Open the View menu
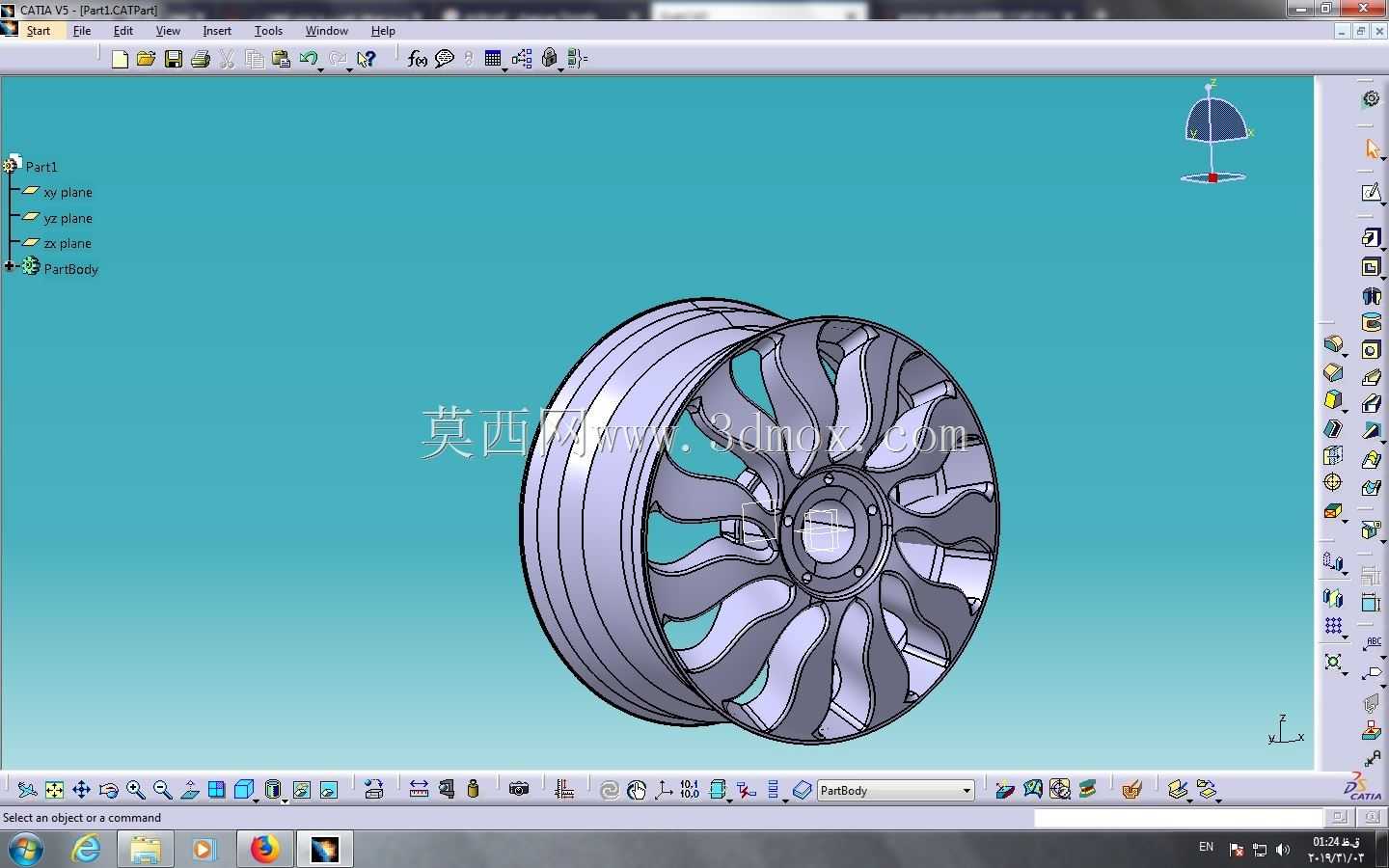 click(x=168, y=31)
